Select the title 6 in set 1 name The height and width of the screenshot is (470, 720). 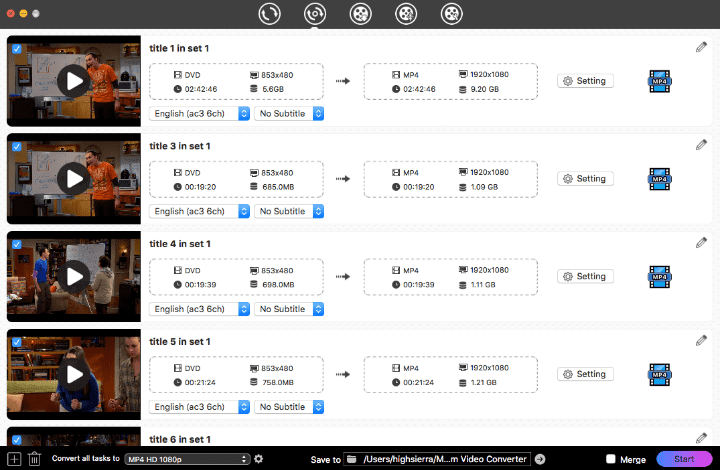(x=180, y=439)
